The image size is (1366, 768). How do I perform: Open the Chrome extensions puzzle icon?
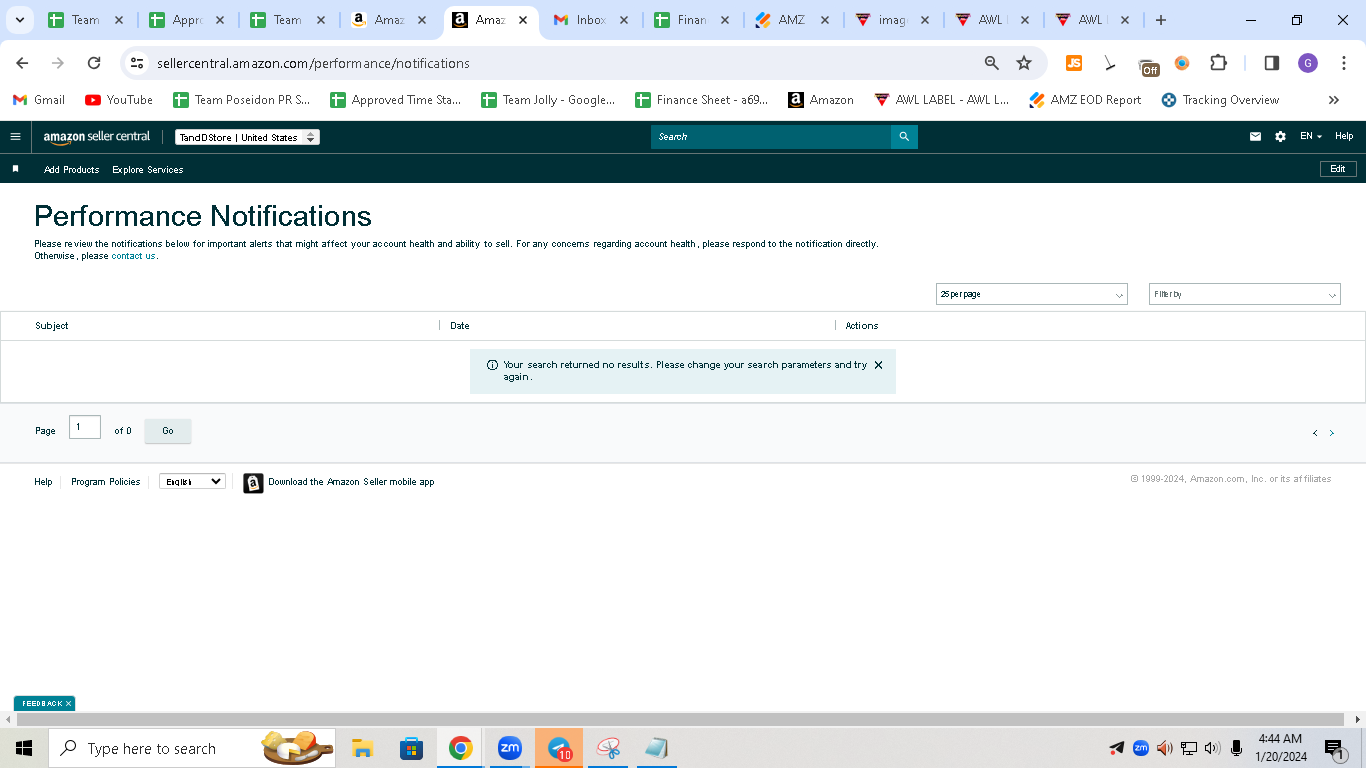[1218, 63]
